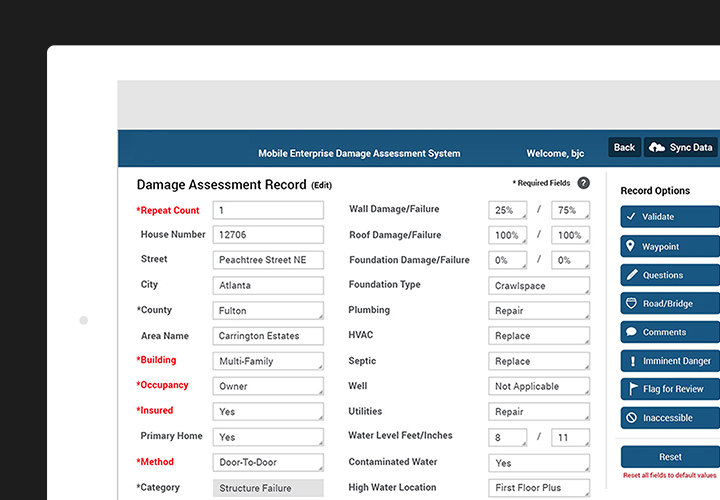Click the House Number field 12706

268,235
